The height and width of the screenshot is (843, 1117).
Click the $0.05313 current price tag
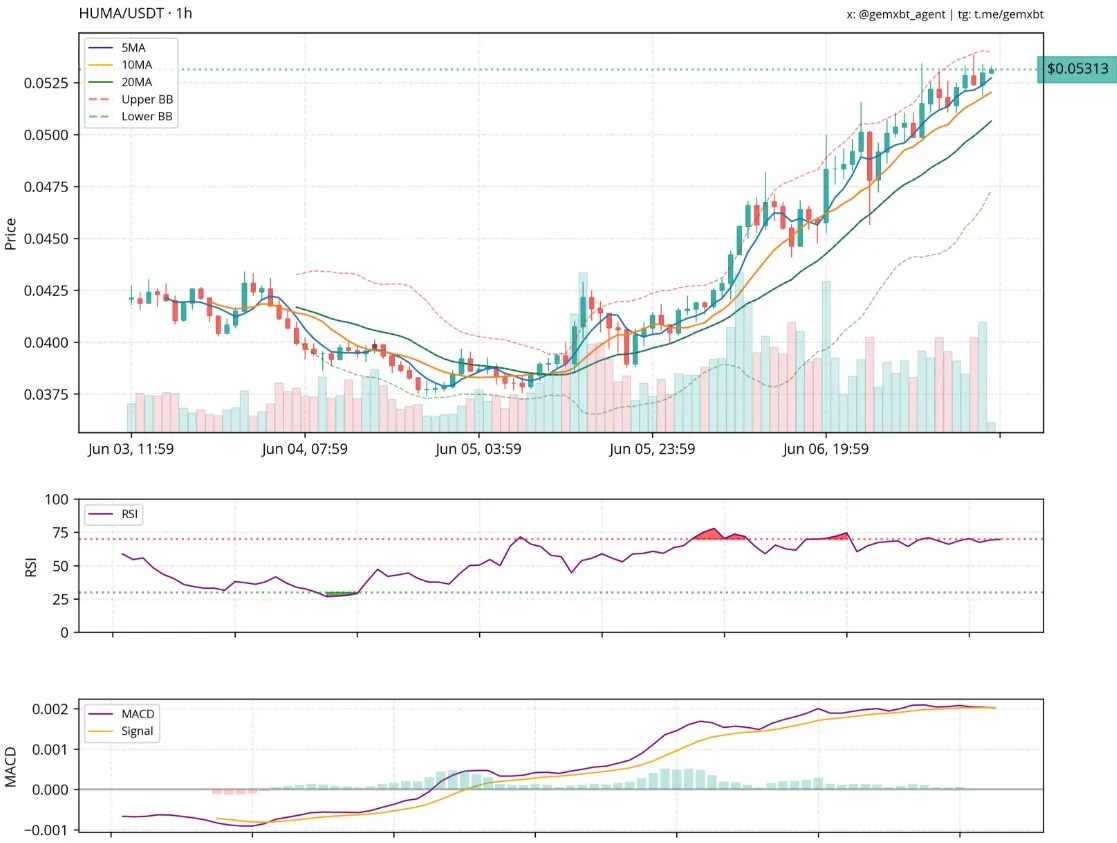(x=1076, y=69)
